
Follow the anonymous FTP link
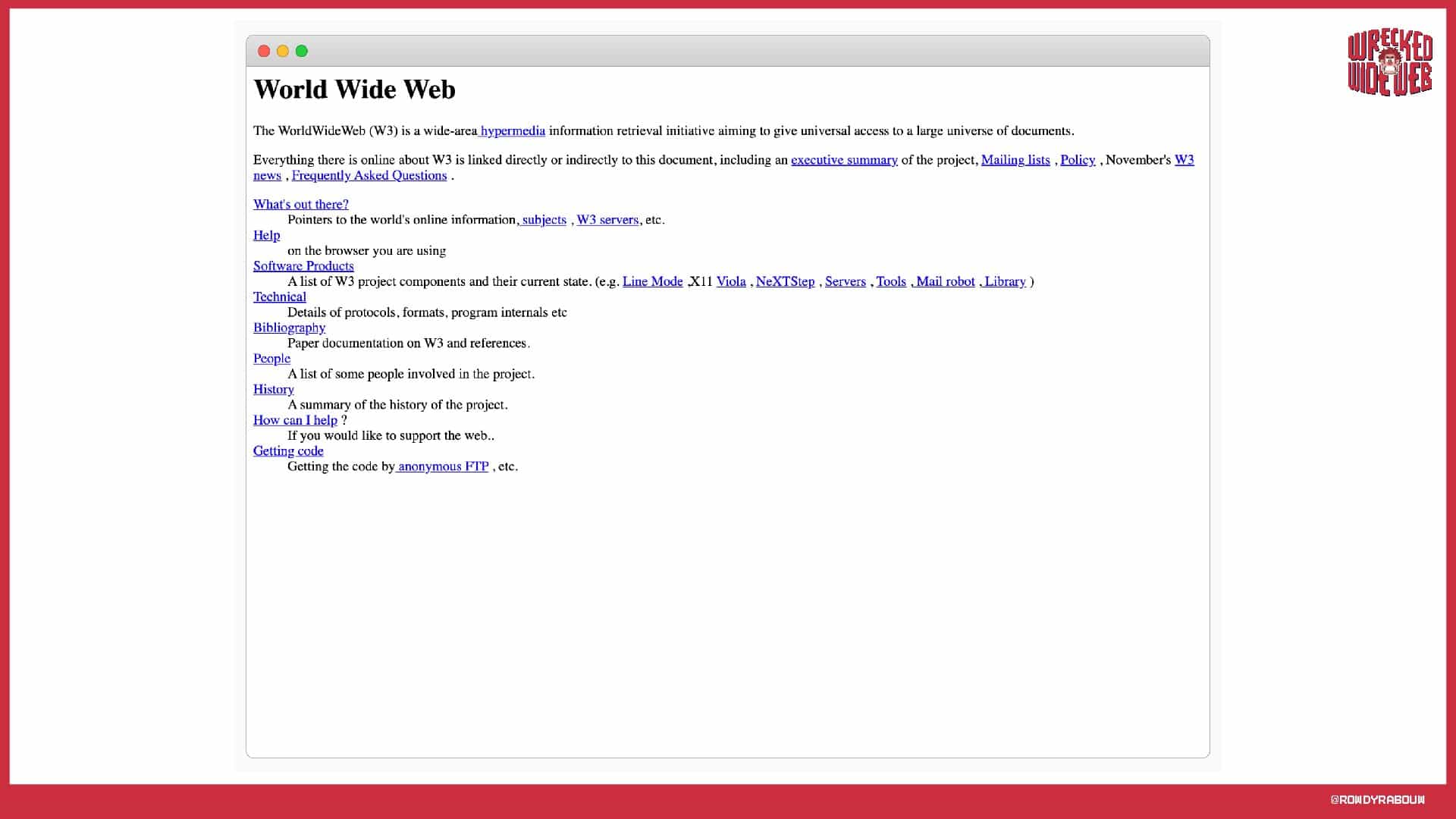point(443,466)
